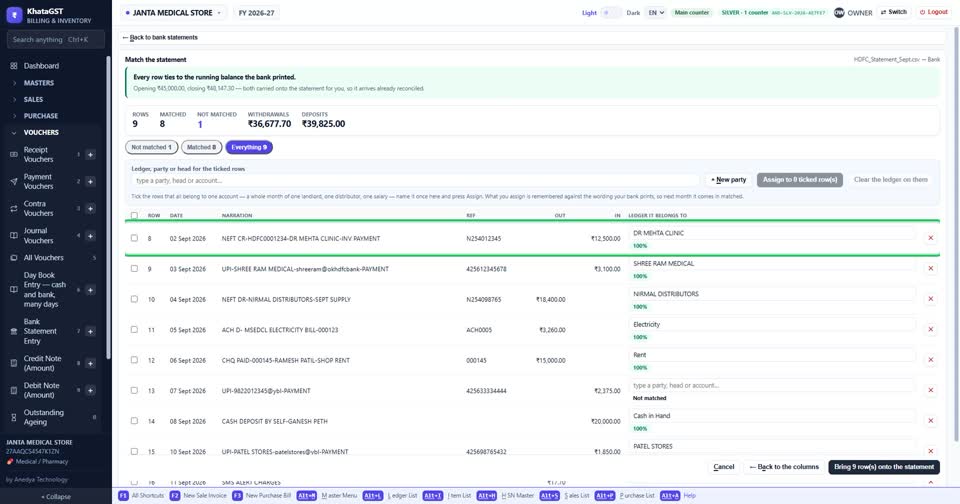Click the Contra Vouchers sidebar icon
960x504 pixels.
click(x=13, y=208)
